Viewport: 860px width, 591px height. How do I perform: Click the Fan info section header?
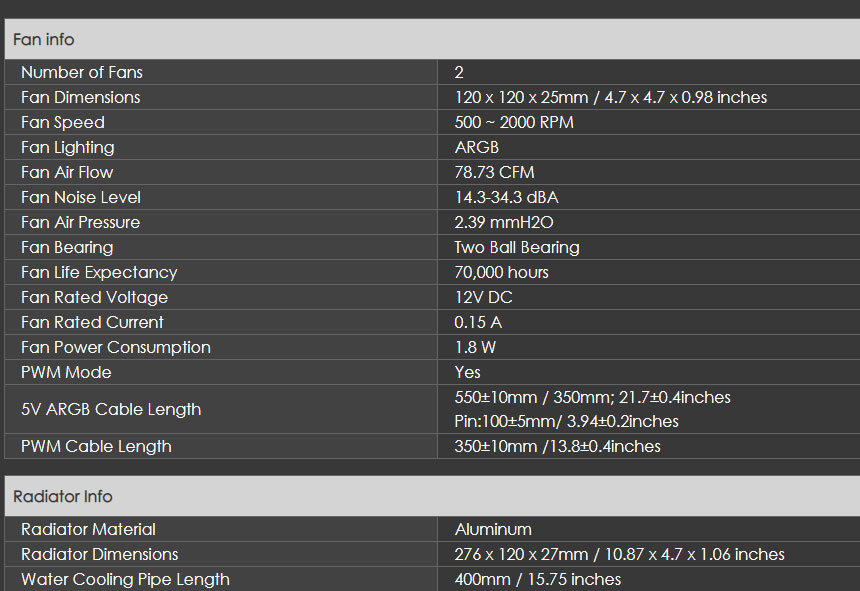pos(432,39)
